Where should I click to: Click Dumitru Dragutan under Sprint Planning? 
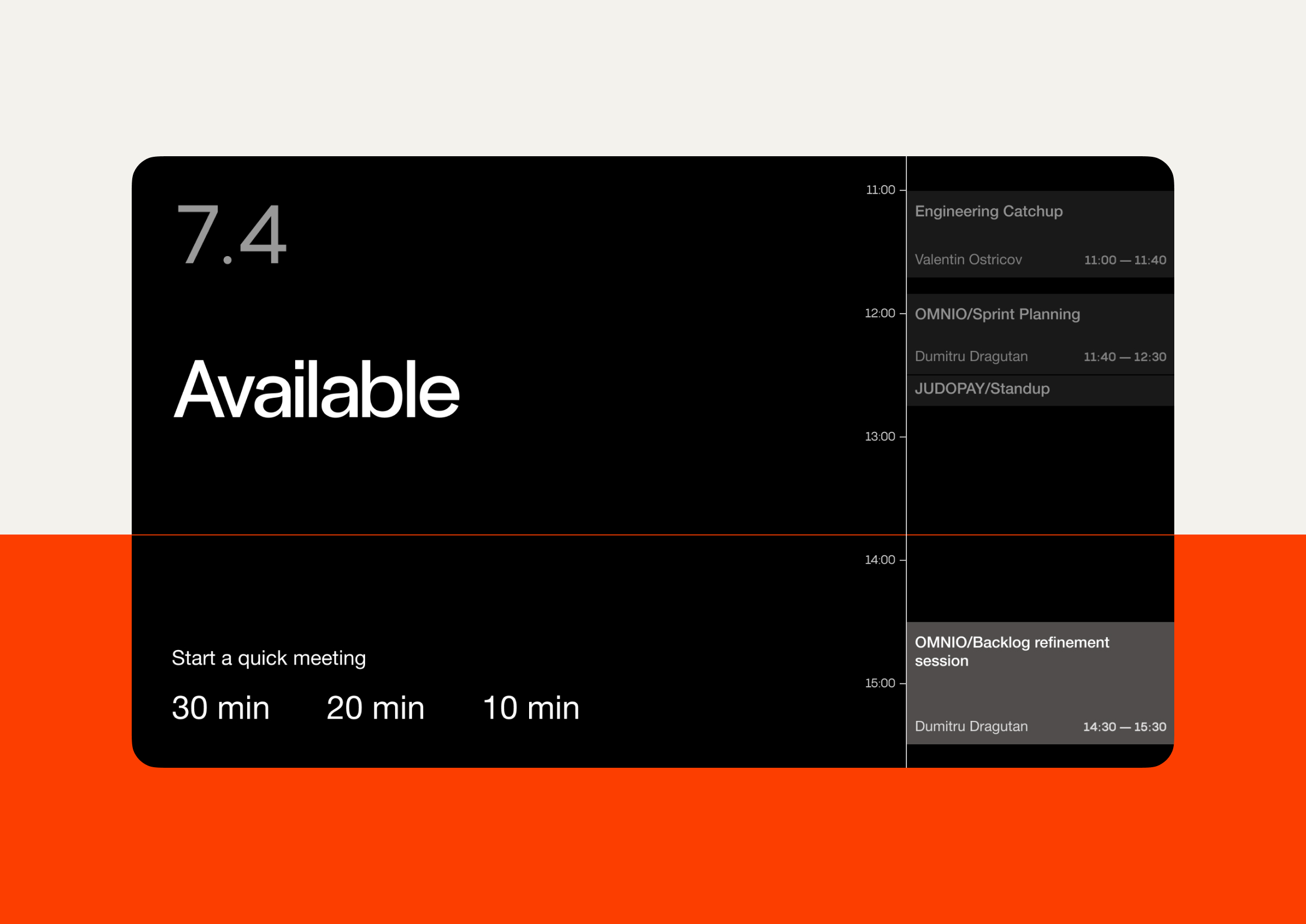[971, 357]
